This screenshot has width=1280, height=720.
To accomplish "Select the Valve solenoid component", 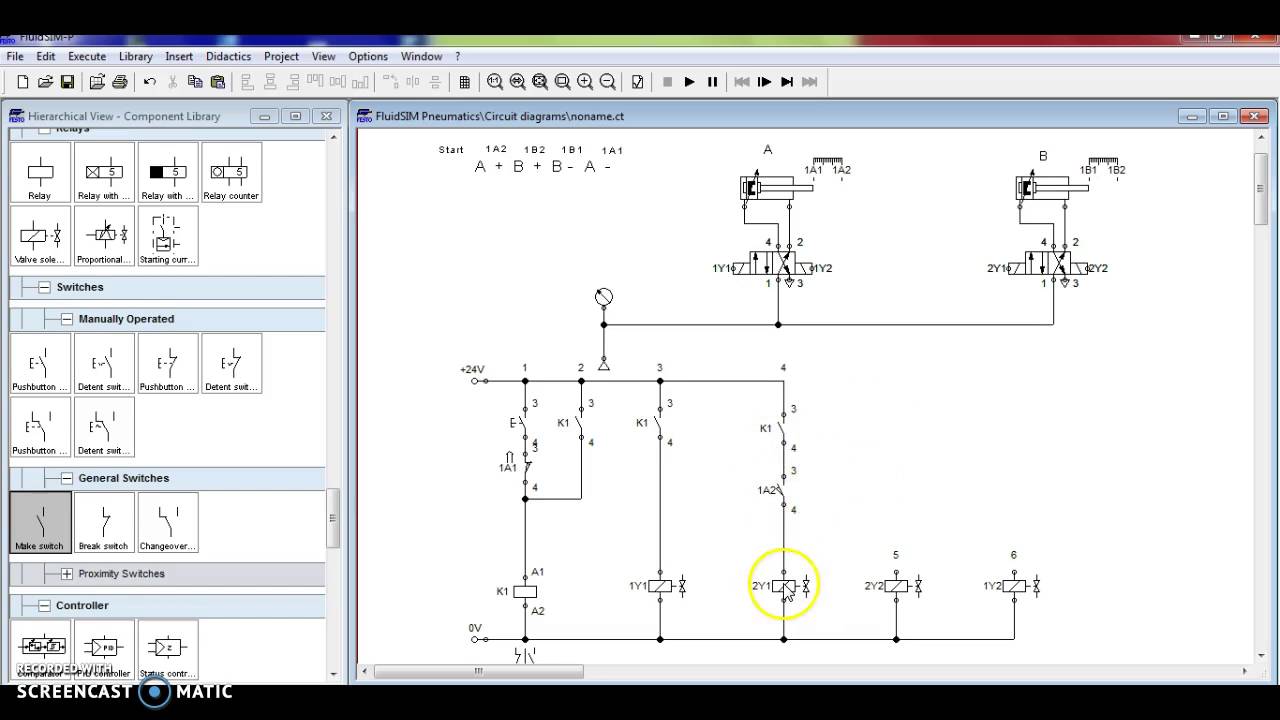I will click(x=40, y=236).
